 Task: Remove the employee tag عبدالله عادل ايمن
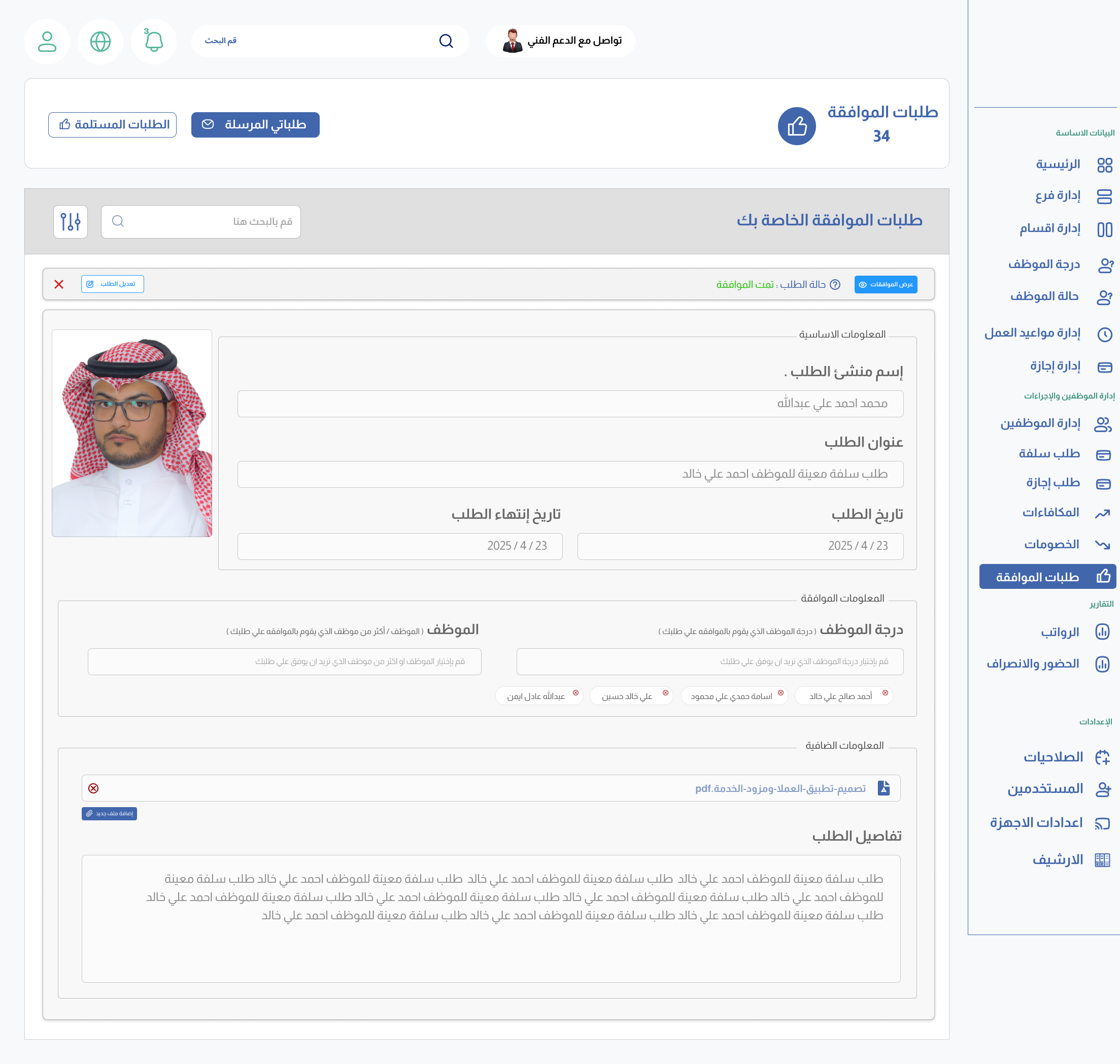[x=576, y=692]
